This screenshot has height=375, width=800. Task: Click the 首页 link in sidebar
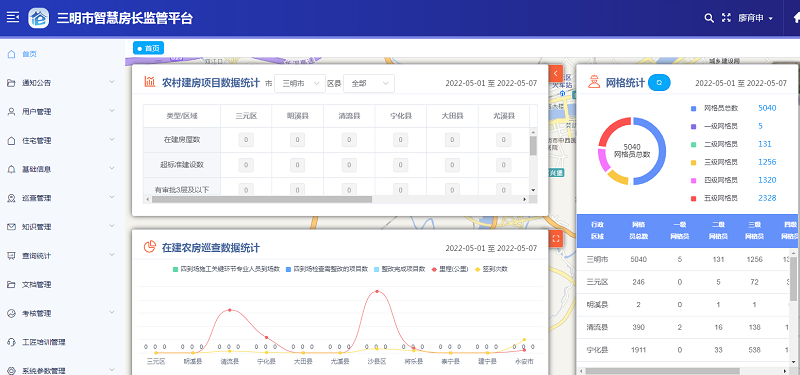[x=30, y=54]
